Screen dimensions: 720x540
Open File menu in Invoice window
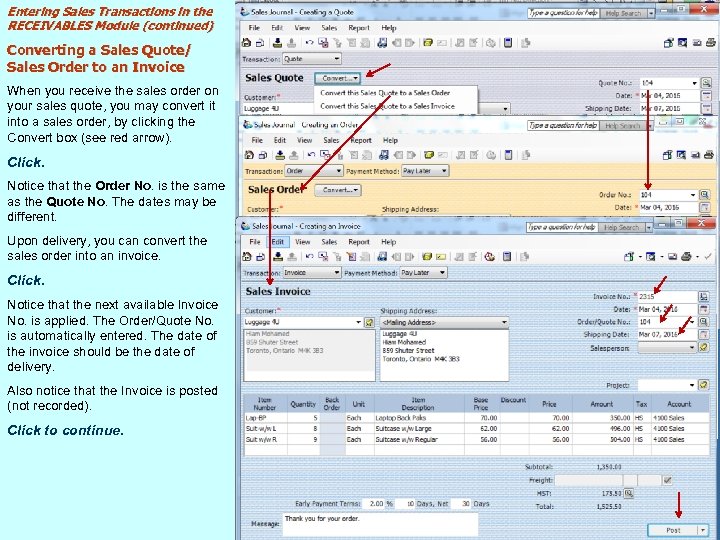click(x=255, y=242)
